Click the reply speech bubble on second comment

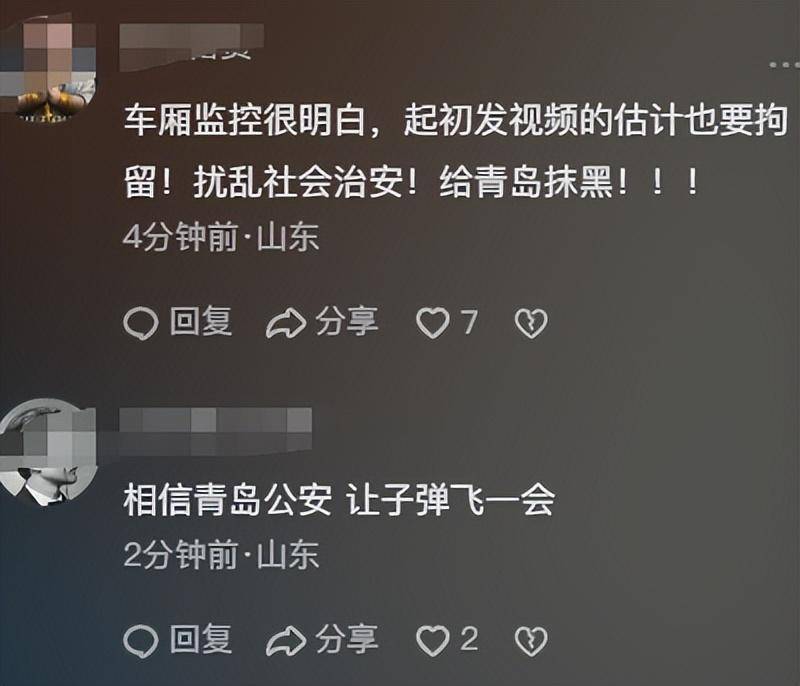tap(140, 641)
